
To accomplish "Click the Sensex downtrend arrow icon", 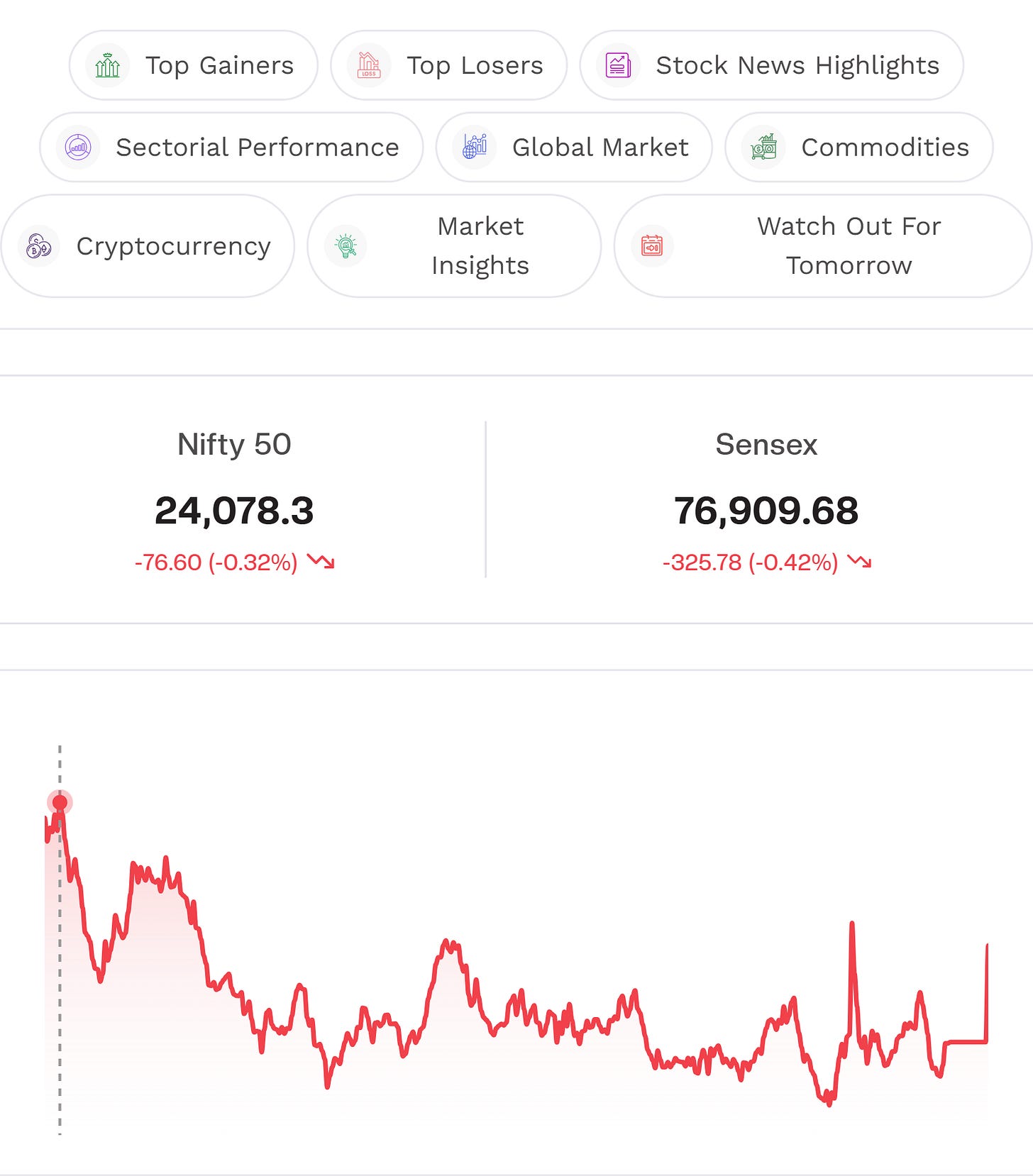I will click(x=859, y=562).
